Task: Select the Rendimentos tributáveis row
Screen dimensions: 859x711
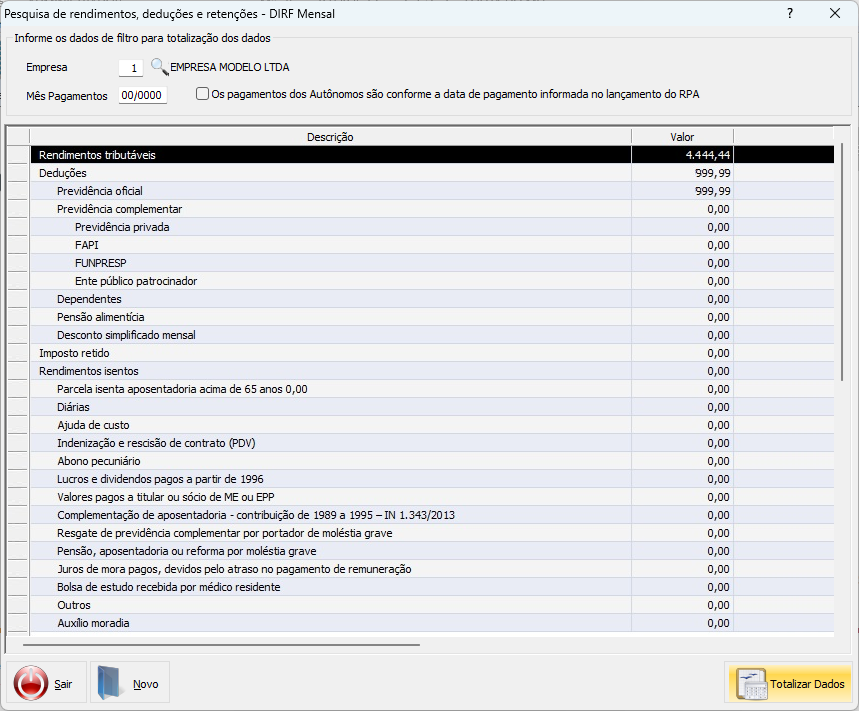Action: click(330, 155)
